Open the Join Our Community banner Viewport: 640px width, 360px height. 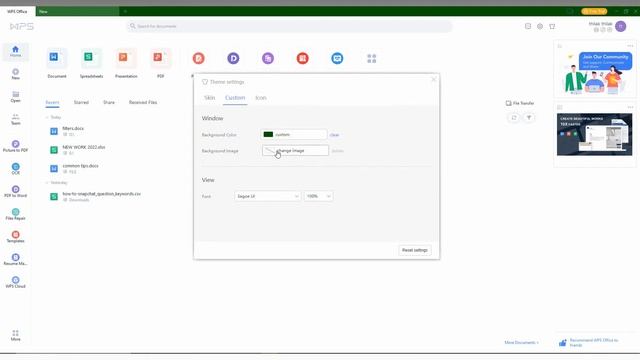coord(595,73)
